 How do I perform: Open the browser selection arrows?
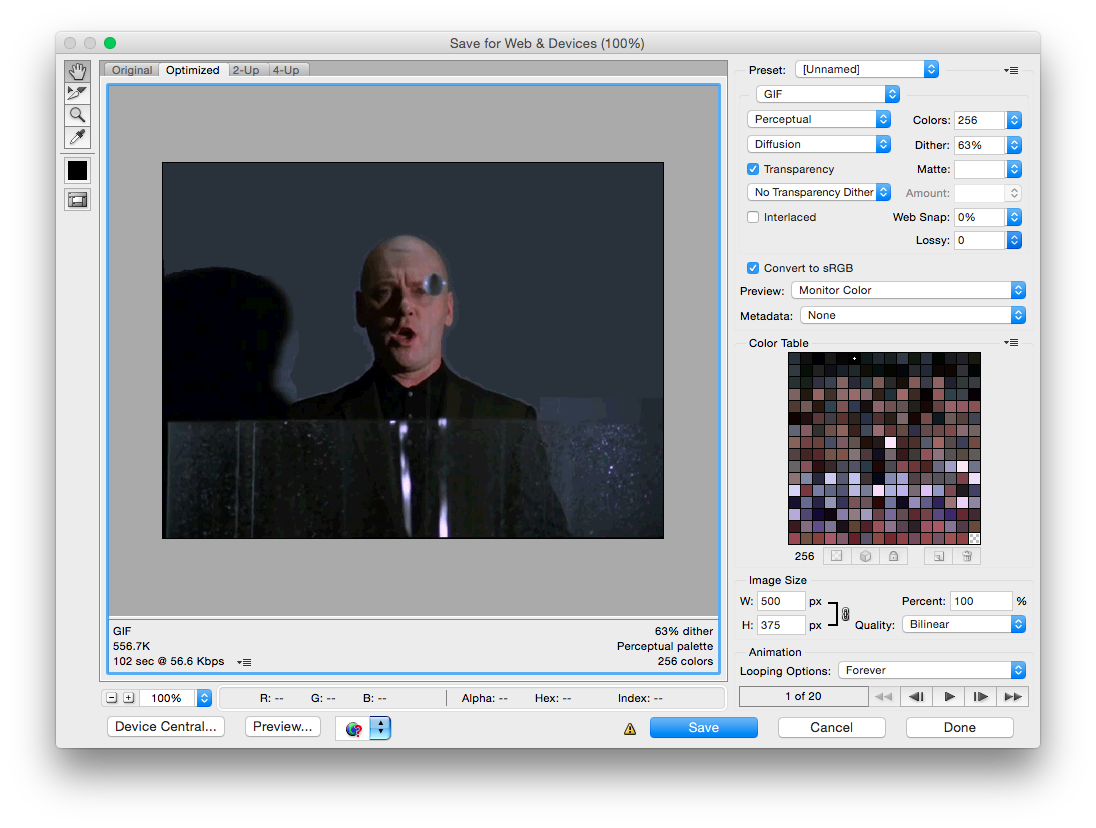[380, 727]
